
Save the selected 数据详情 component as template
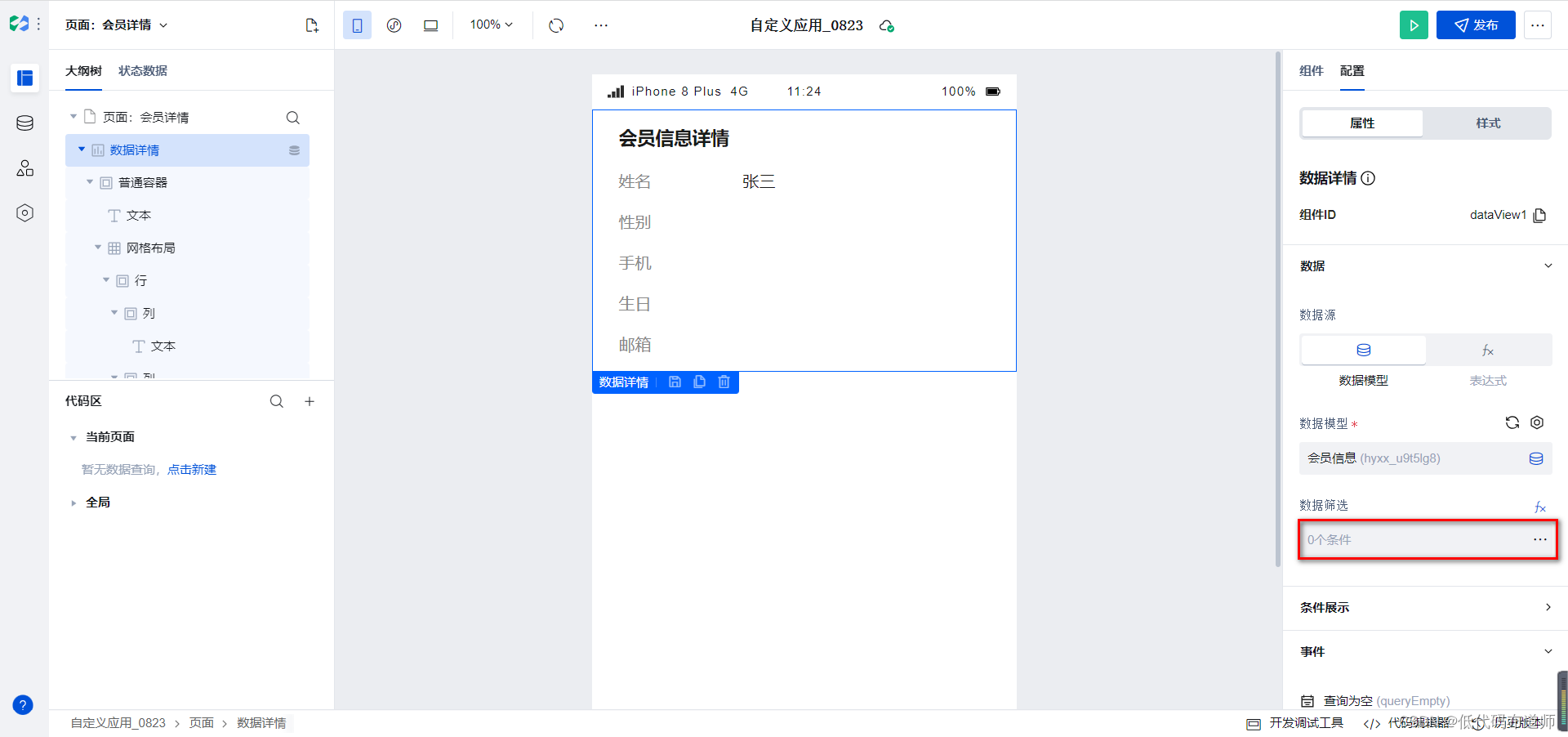[675, 382]
